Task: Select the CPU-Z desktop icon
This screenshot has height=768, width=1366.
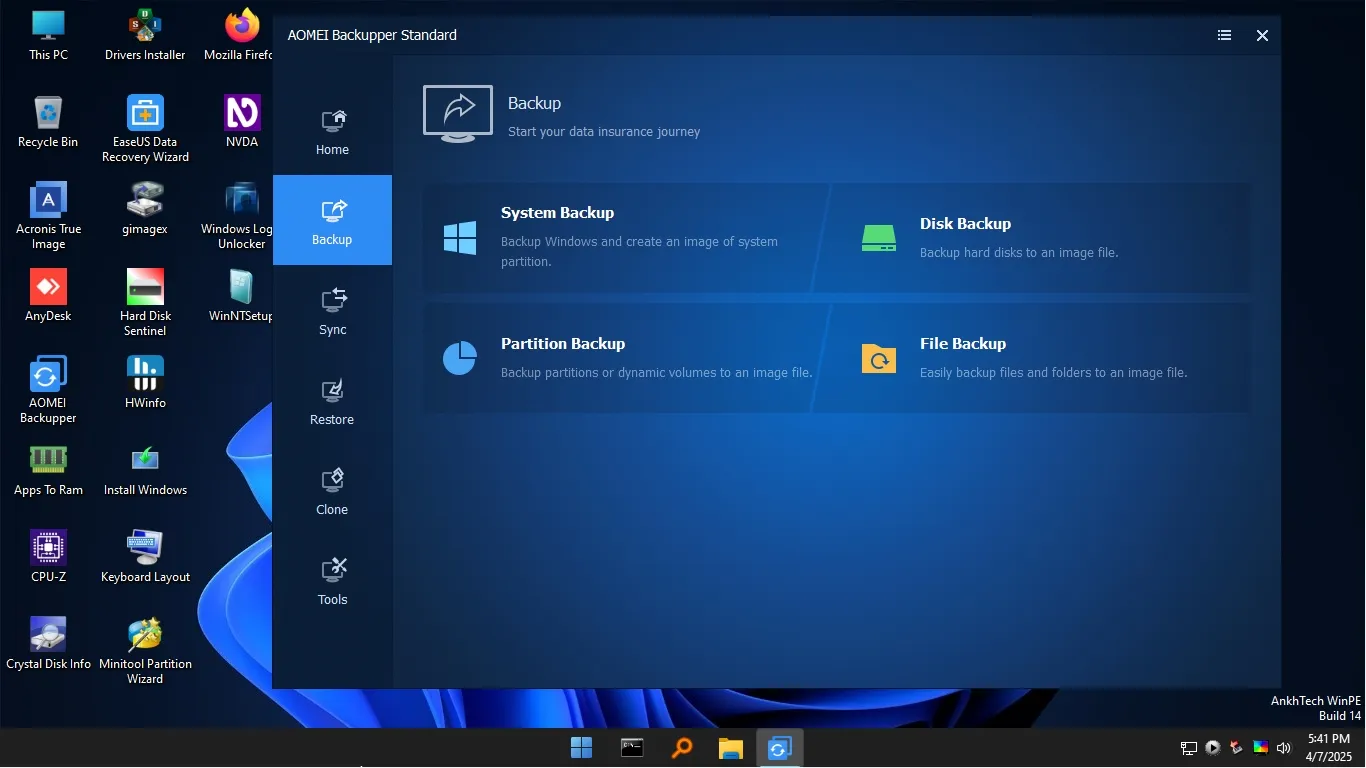Action: click(x=48, y=557)
